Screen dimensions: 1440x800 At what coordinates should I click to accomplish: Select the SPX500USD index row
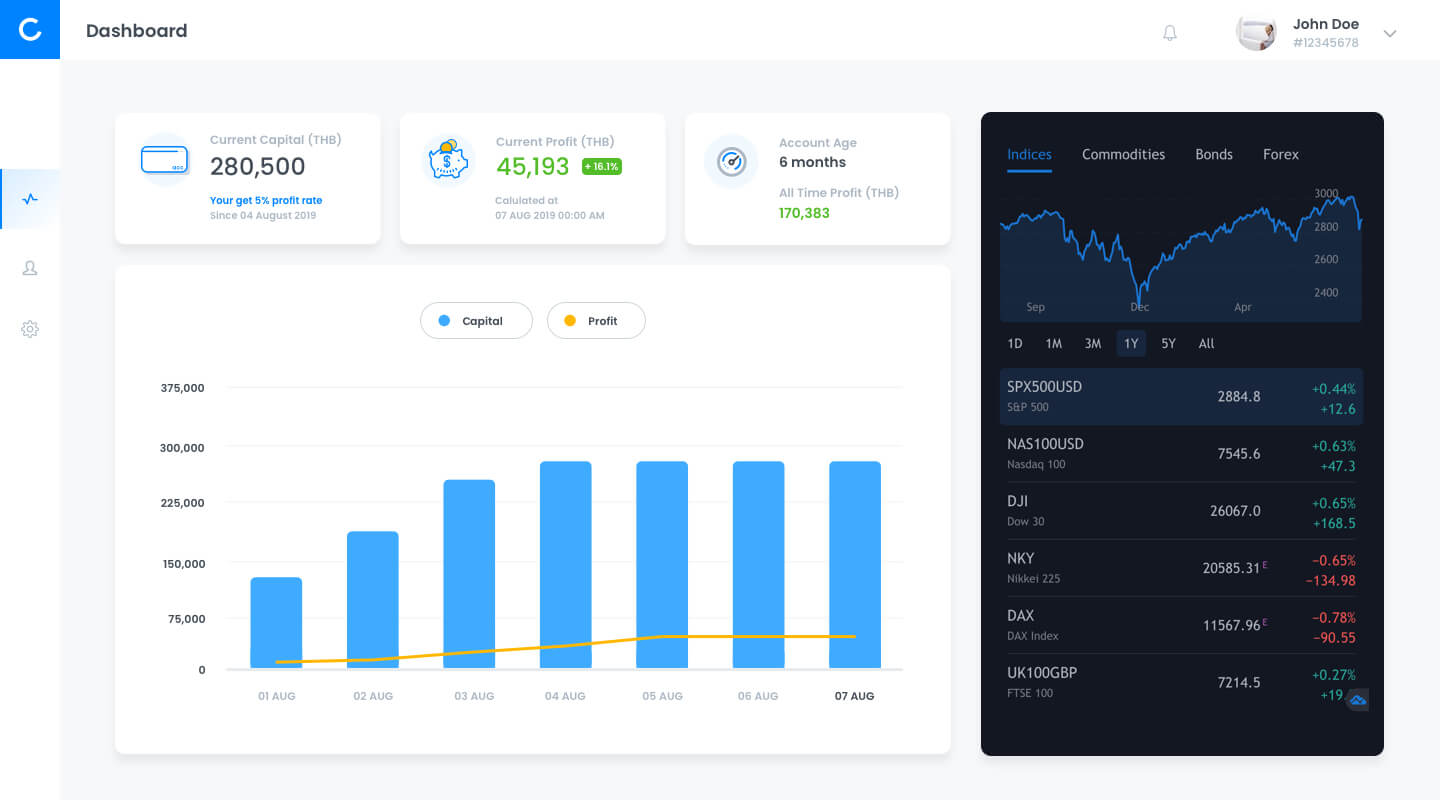[x=1180, y=396]
